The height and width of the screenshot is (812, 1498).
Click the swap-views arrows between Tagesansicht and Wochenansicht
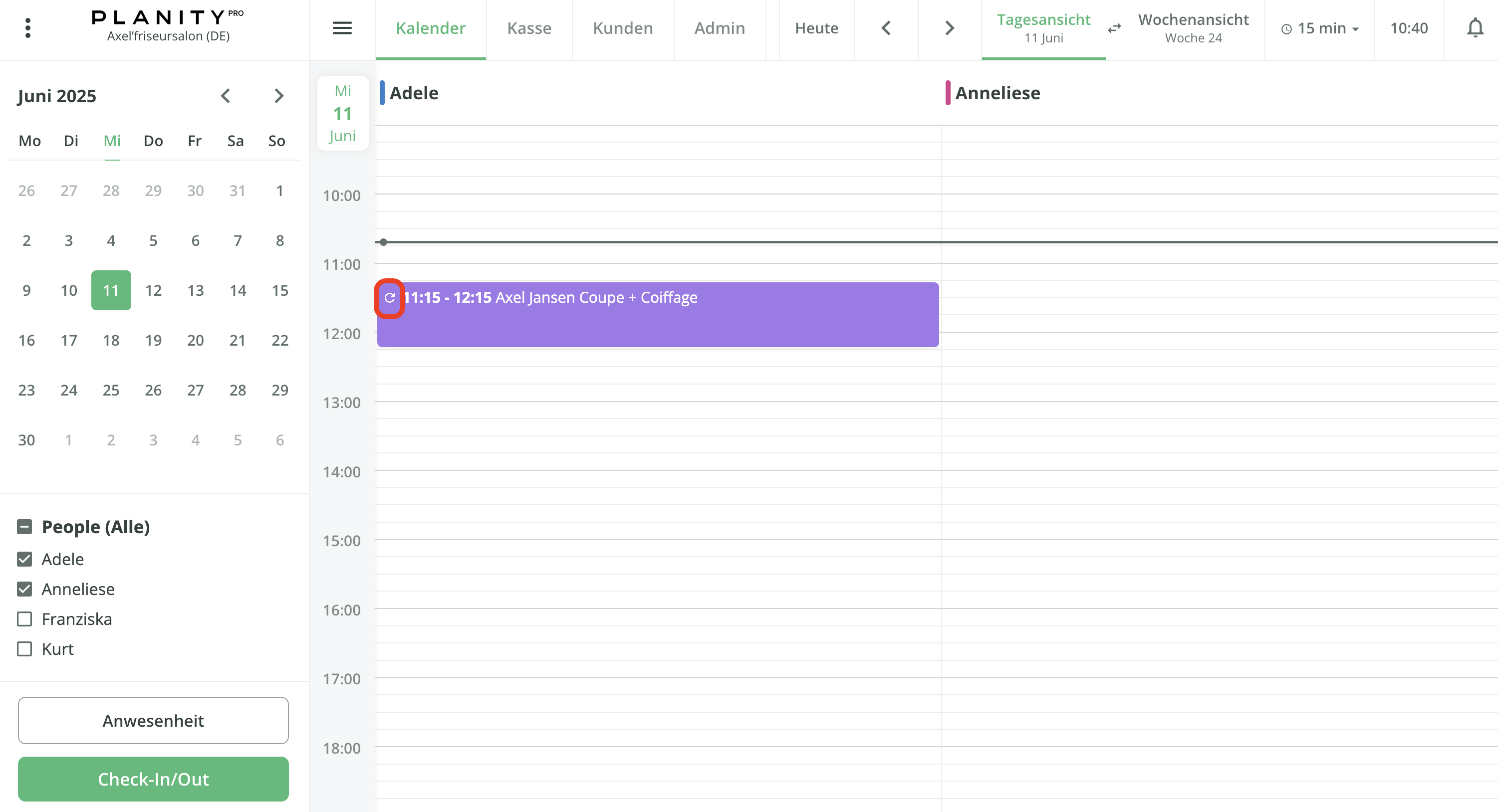1115,27
